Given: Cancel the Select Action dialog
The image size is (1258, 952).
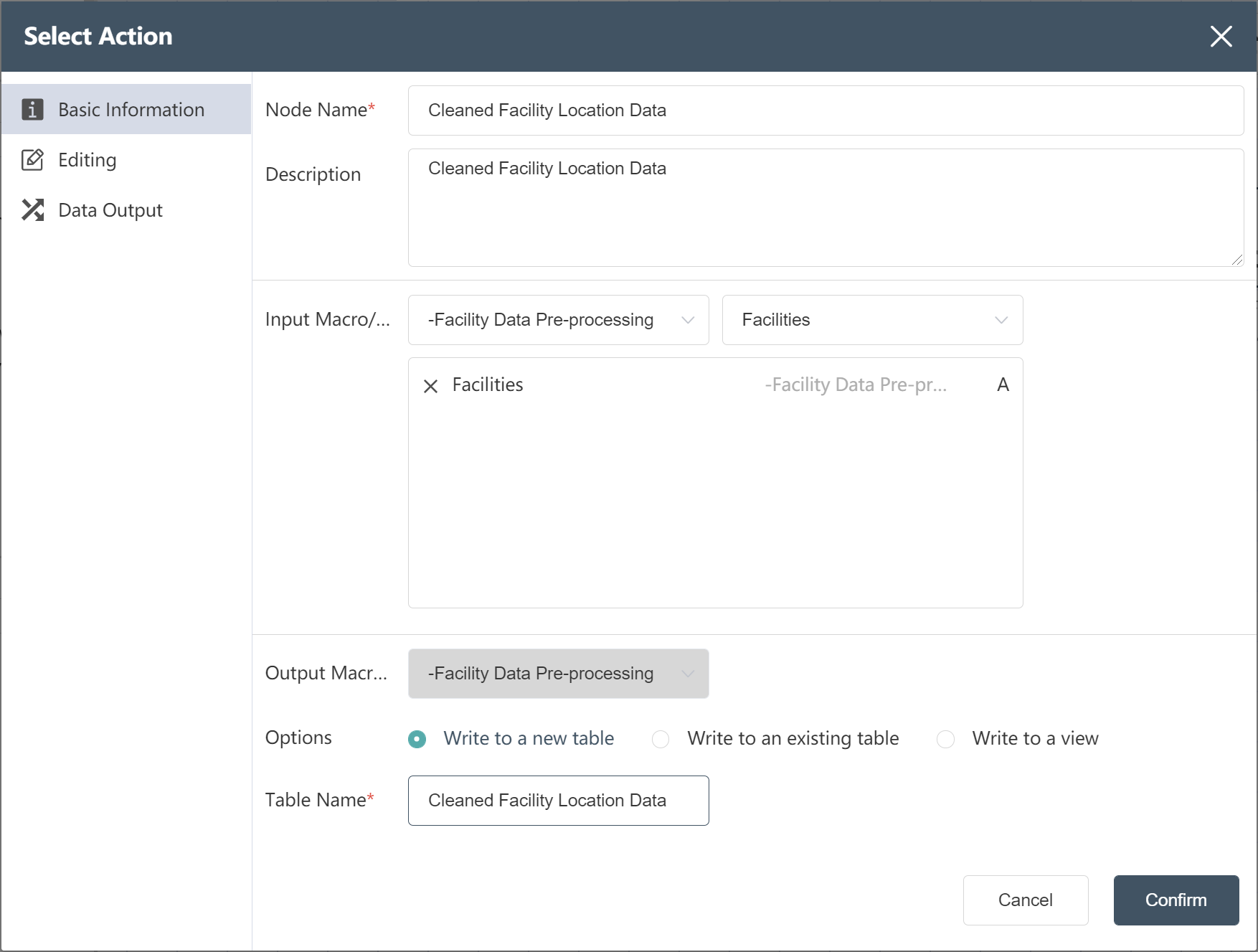Looking at the screenshot, I should click(1026, 900).
